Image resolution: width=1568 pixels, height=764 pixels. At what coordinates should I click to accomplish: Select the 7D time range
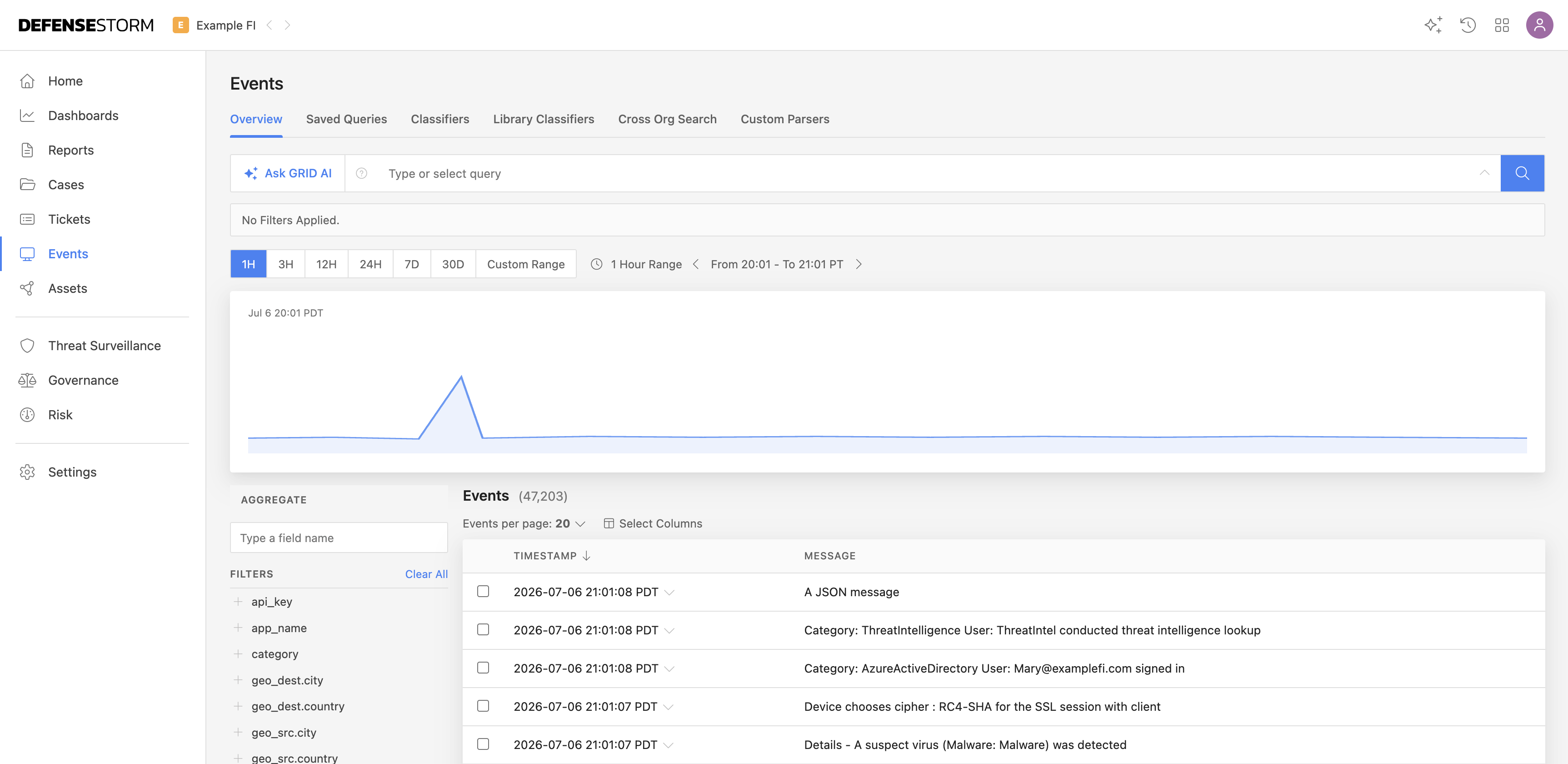point(412,264)
